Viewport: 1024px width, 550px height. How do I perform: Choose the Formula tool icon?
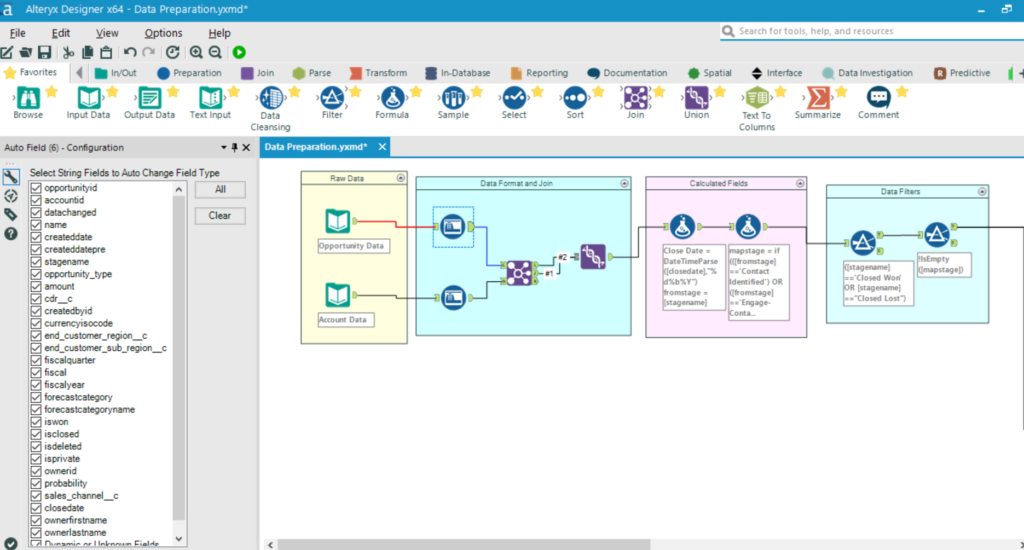392,98
